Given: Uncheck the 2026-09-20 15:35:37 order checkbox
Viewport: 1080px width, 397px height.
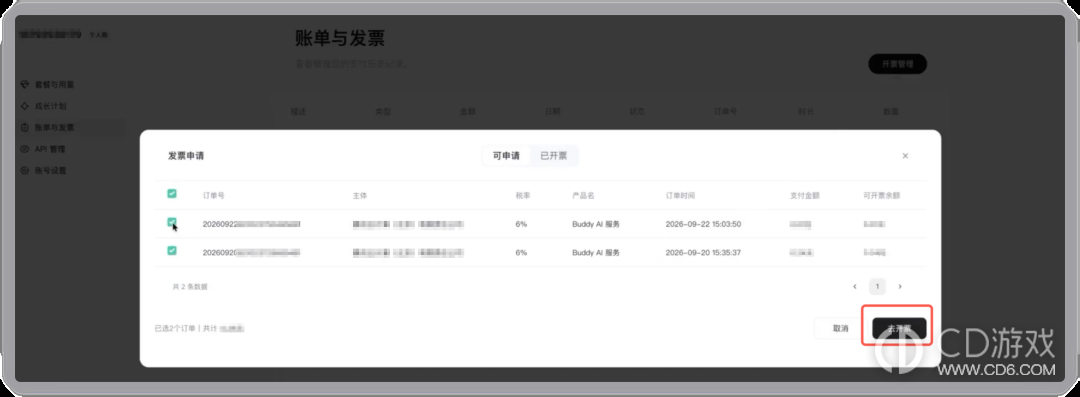Looking at the screenshot, I should 172,251.
